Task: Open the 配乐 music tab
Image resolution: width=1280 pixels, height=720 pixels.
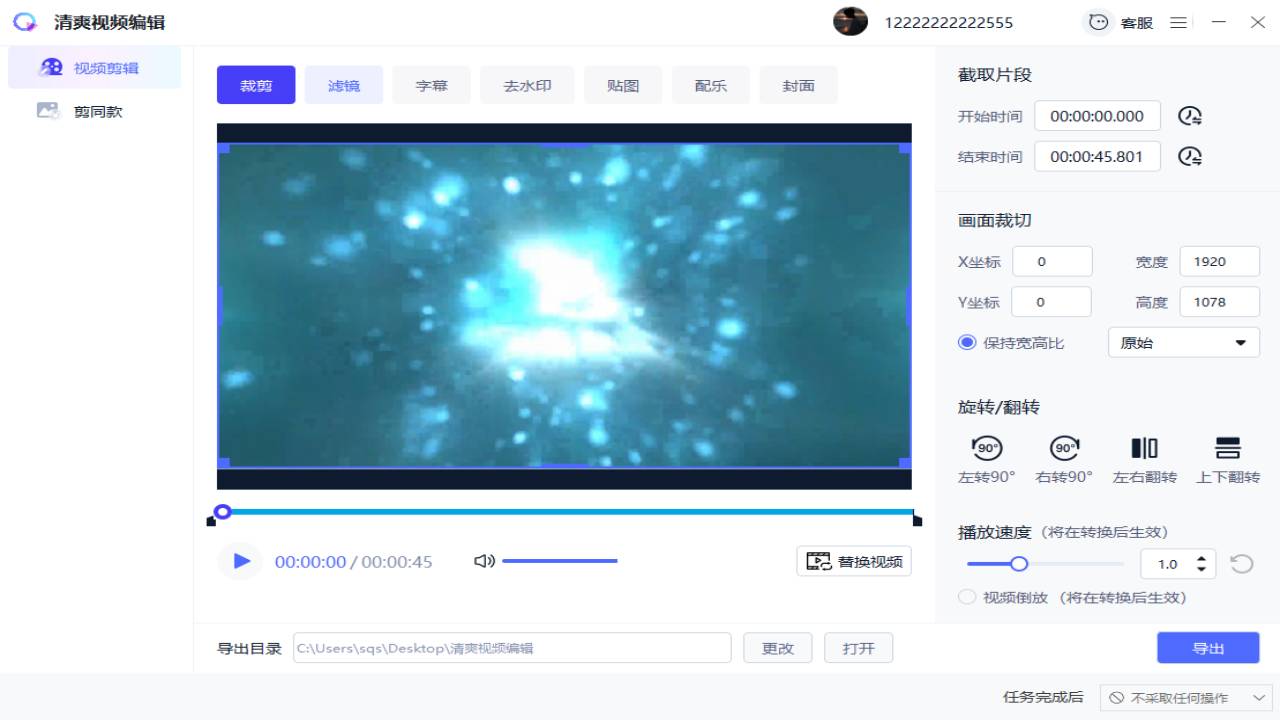Action: coord(710,85)
